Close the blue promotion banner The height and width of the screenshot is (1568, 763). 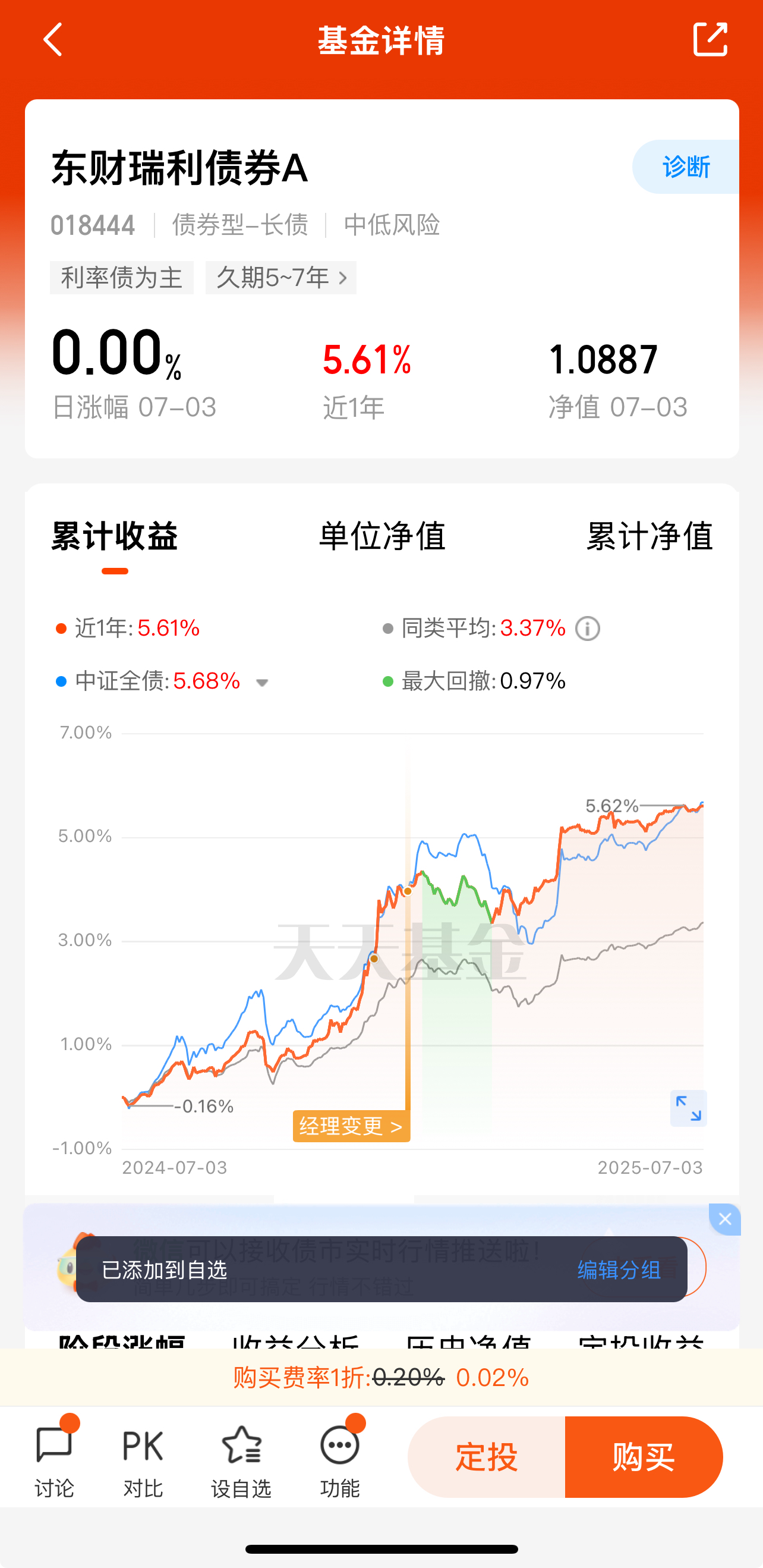724,1219
